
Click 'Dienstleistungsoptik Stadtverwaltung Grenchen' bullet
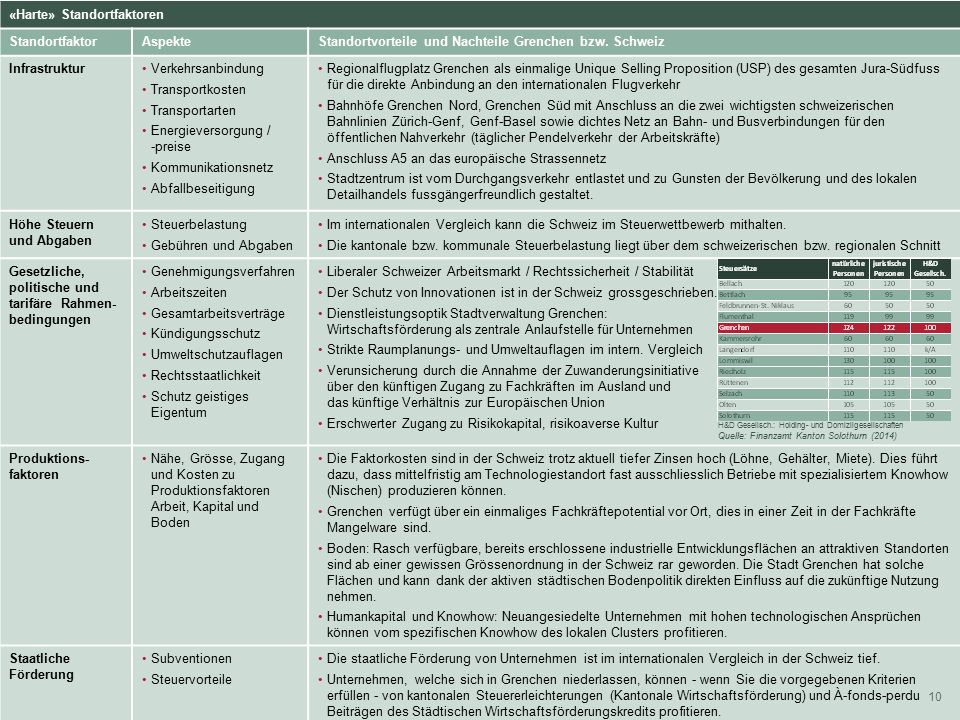tap(509, 321)
